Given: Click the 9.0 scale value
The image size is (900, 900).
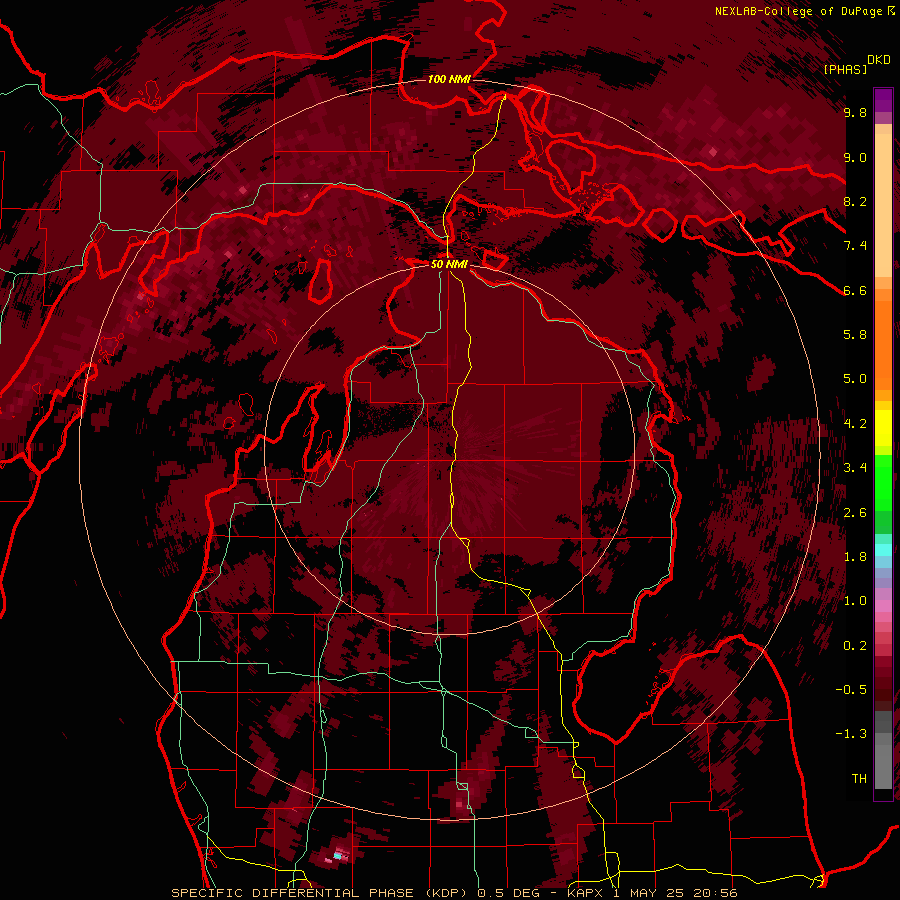Looking at the screenshot, I should [x=855, y=157].
